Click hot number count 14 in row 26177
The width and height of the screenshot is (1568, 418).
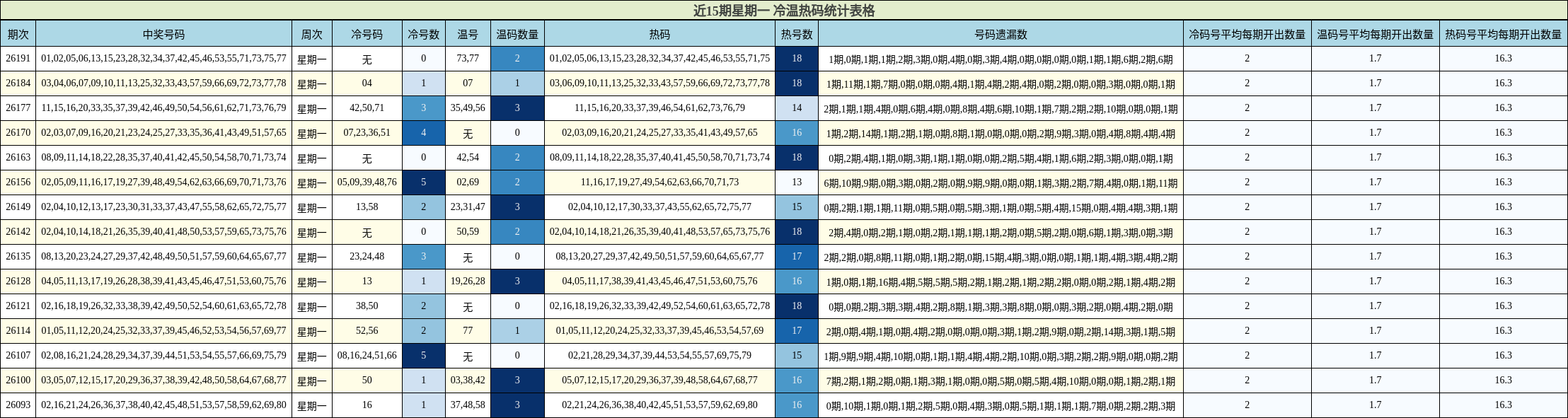[x=797, y=108]
